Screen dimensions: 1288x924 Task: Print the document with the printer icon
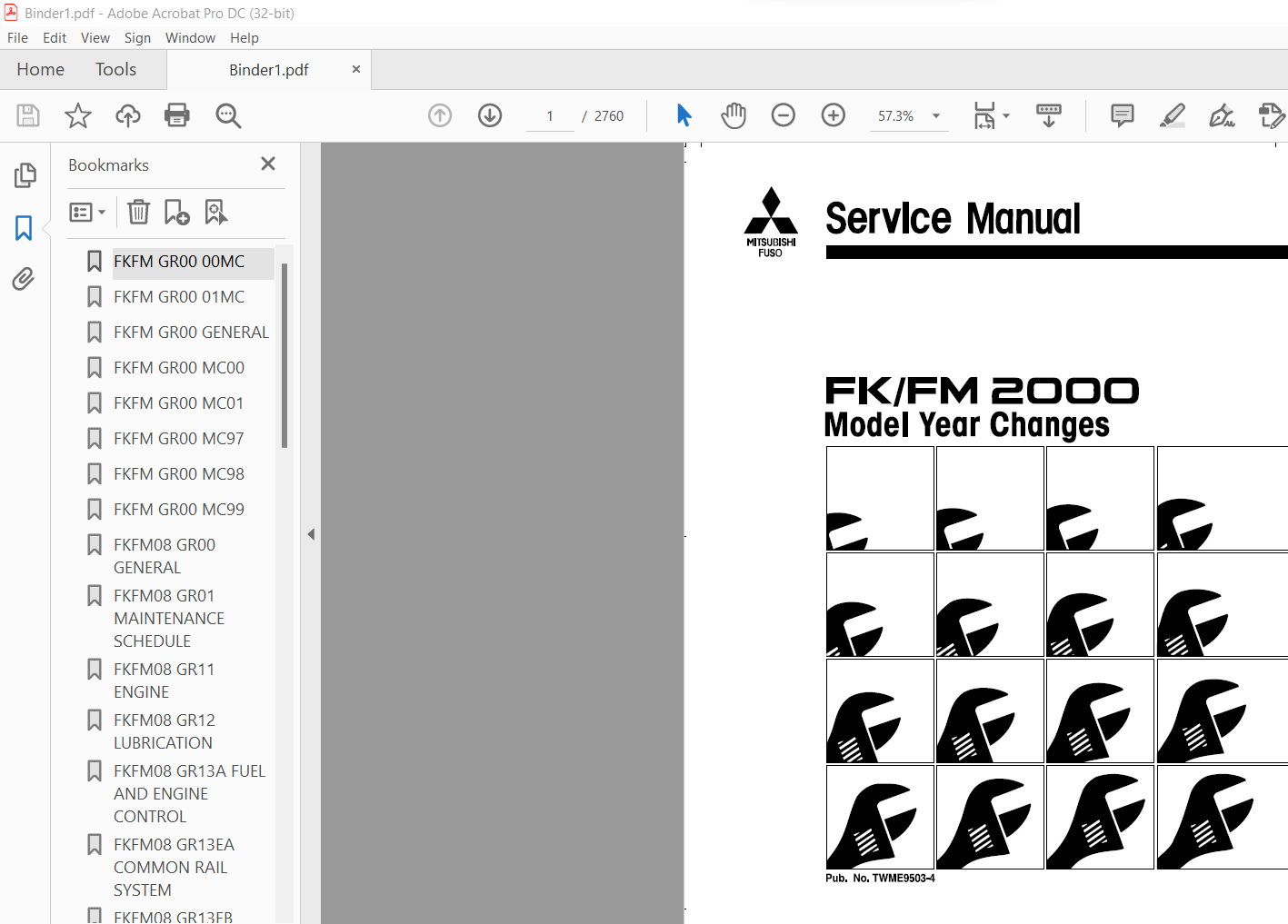(x=177, y=115)
